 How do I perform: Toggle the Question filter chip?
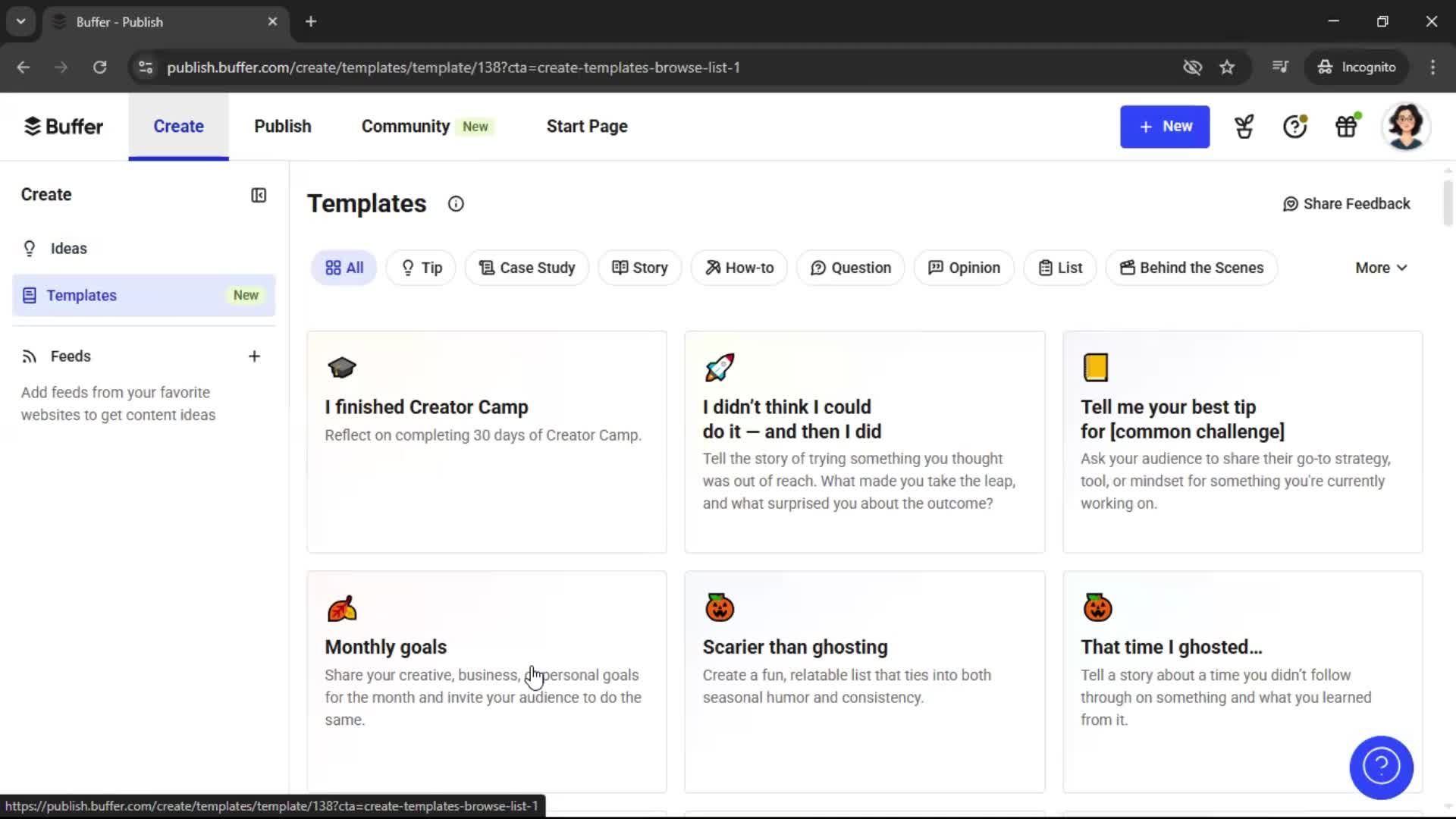(850, 267)
